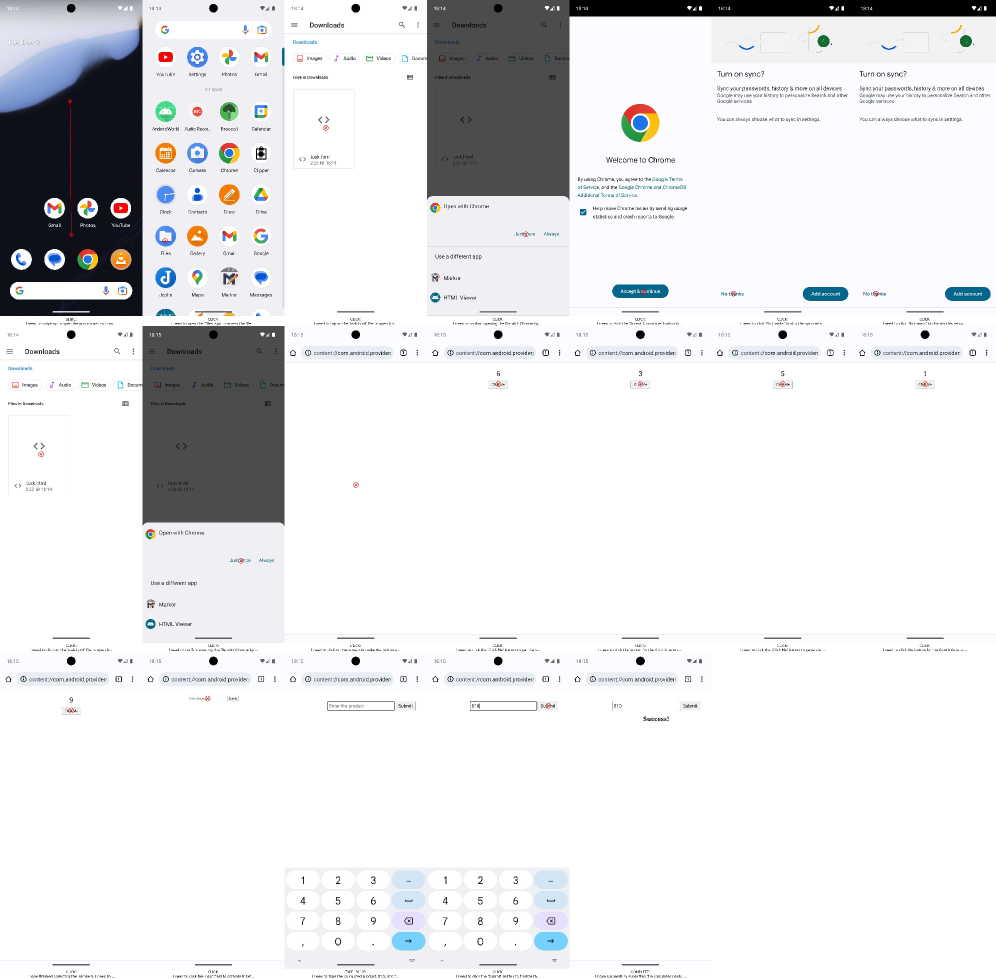Open the Contacts app
Image resolution: width=996 pixels, height=979 pixels.
click(197, 195)
